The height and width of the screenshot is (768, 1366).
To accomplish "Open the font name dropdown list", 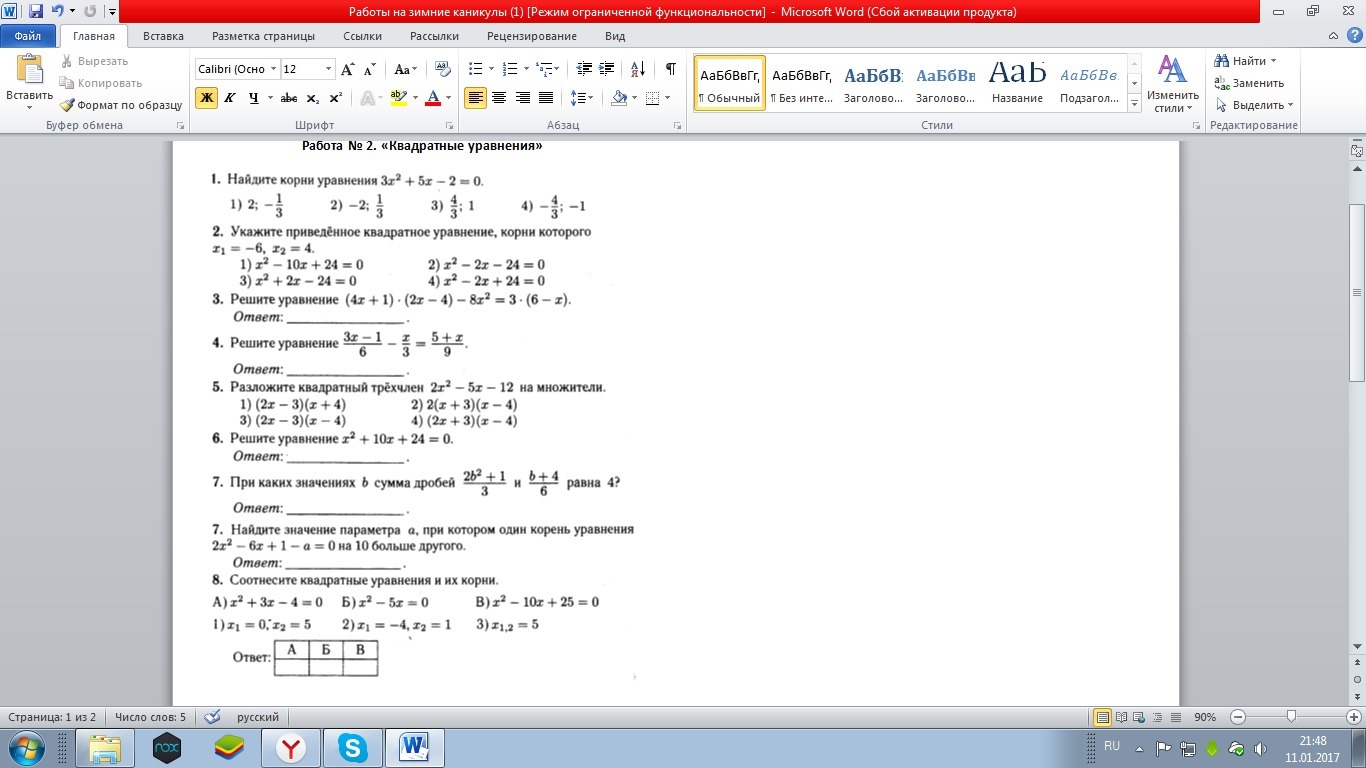I will coord(272,69).
